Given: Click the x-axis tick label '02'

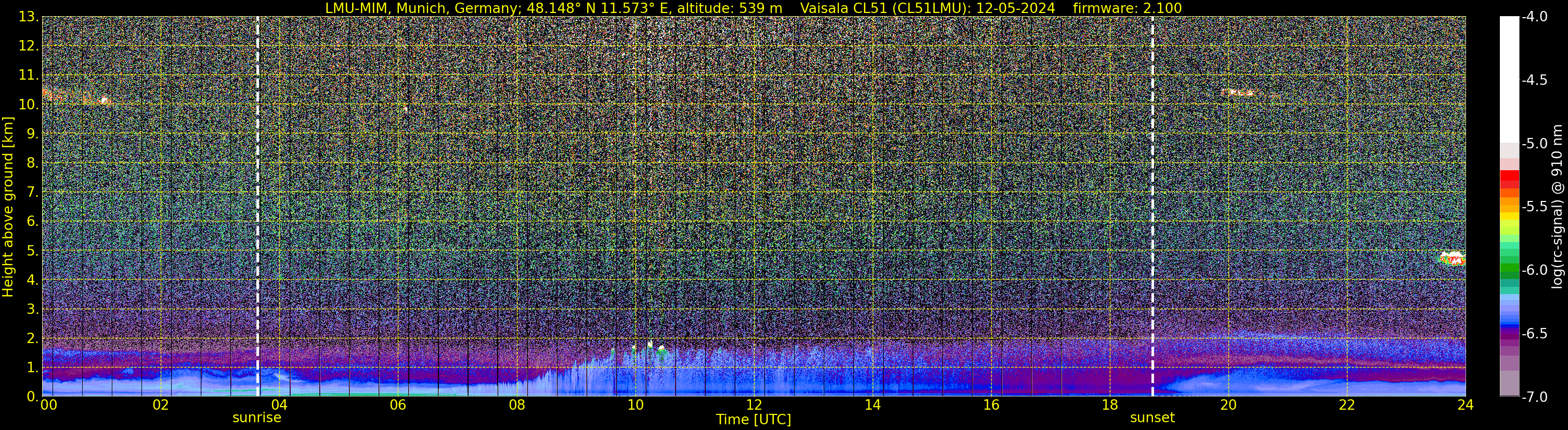Looking at the screenshot, I should pyautogui.click(x=160, y=405).
